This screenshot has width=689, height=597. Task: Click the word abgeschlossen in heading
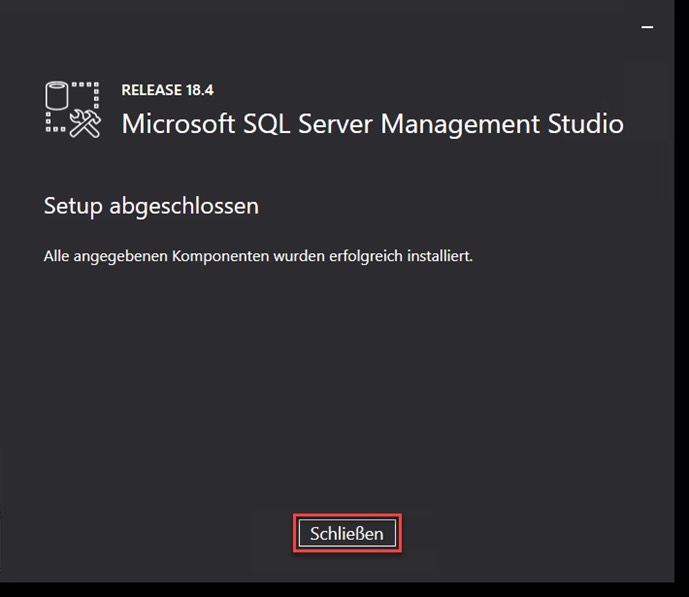184,206
